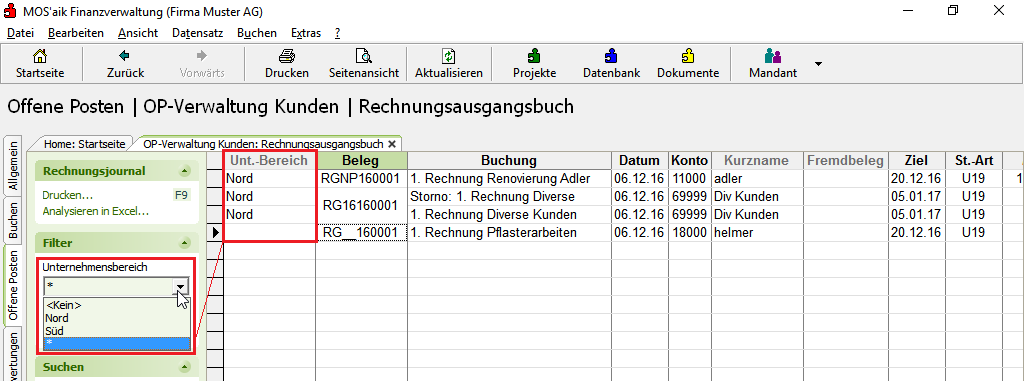The width and height of the screenshot is (1024, 381).
Task: Click the Vorwärts forward arrow
Action: (202, 63)
